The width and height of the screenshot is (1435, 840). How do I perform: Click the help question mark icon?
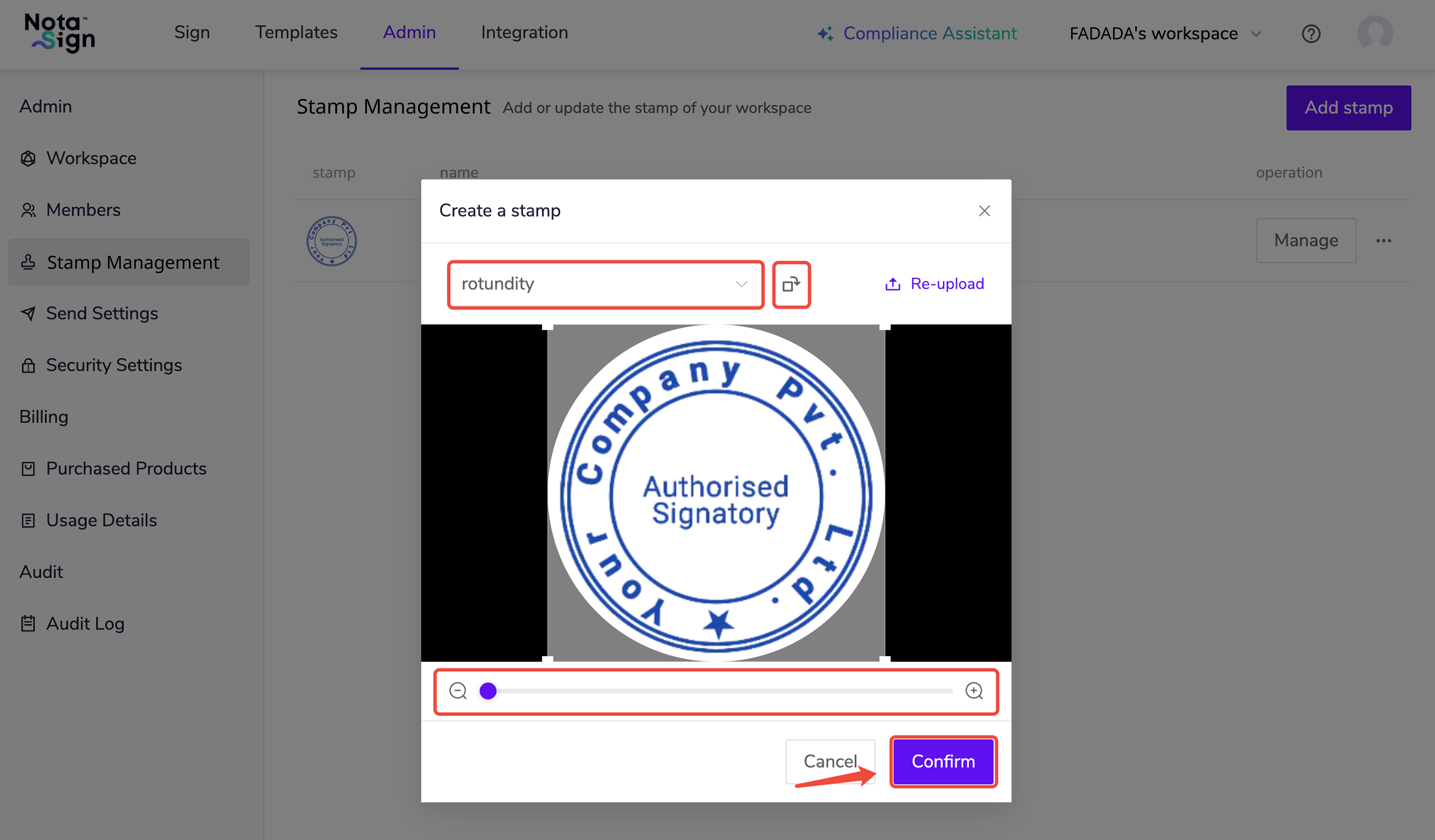point(1311,34)
